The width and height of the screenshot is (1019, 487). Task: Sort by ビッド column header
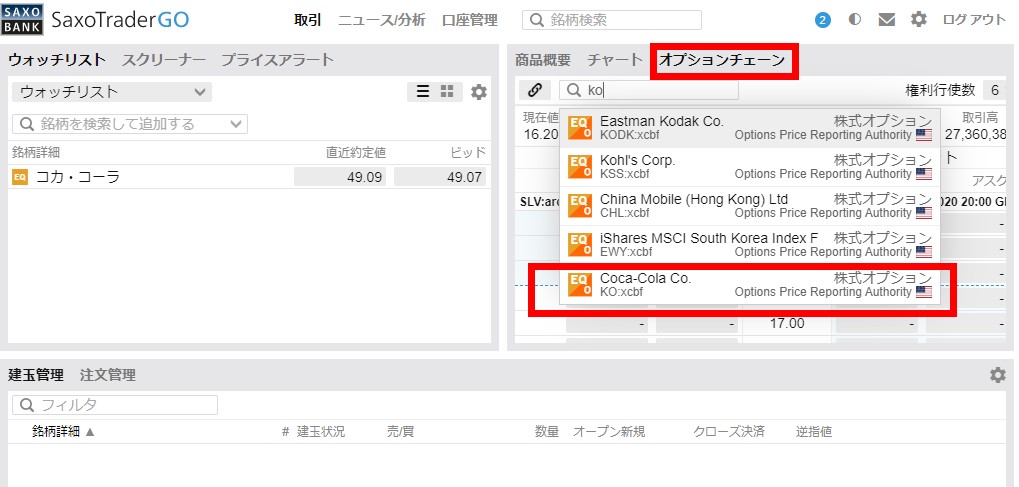click(468, 153)
